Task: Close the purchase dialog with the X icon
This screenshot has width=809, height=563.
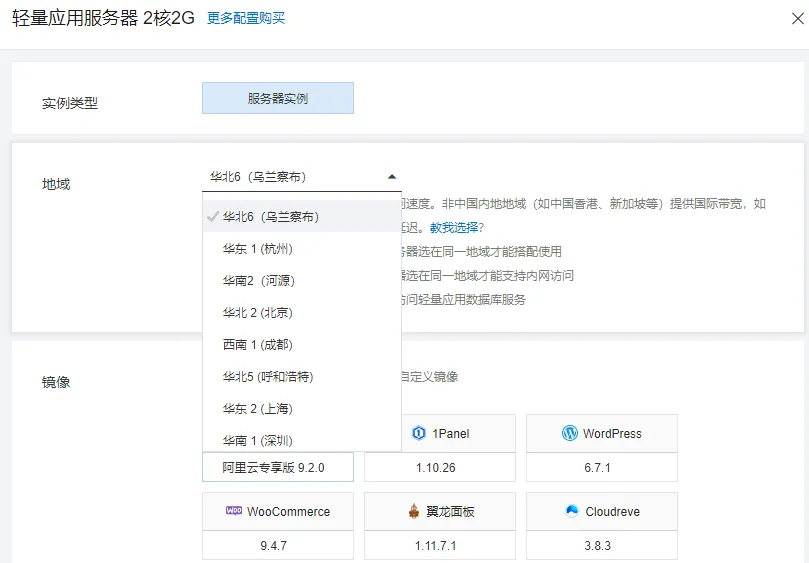Action: point(798,19)
